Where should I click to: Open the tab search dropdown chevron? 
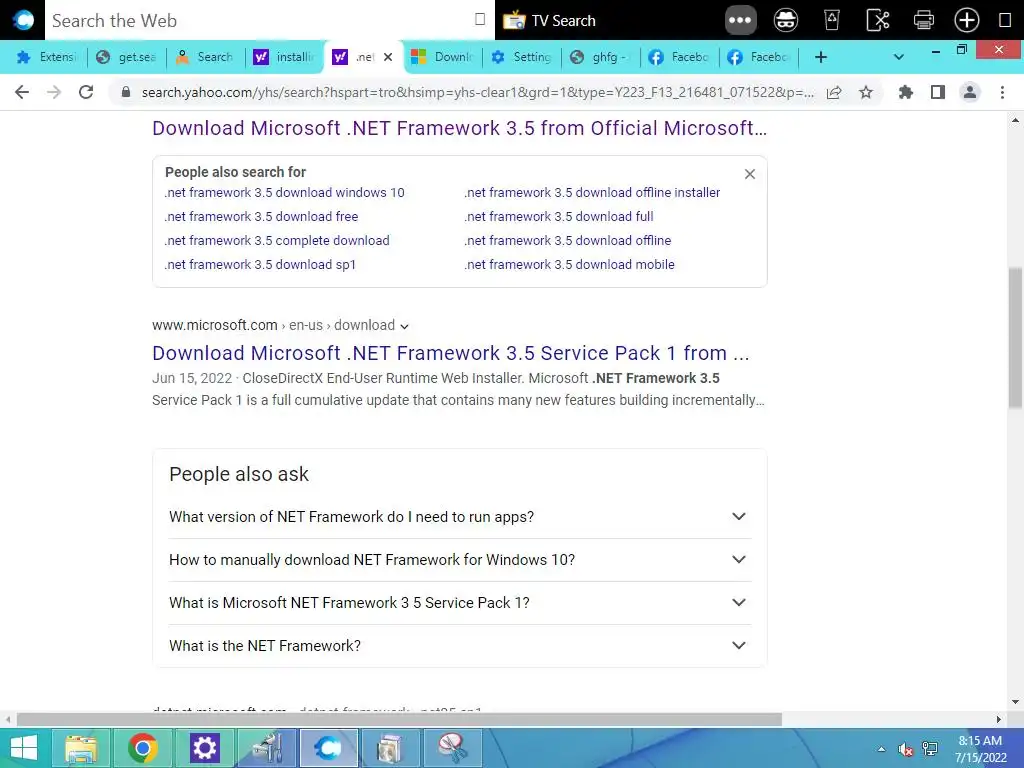[899, 57]
